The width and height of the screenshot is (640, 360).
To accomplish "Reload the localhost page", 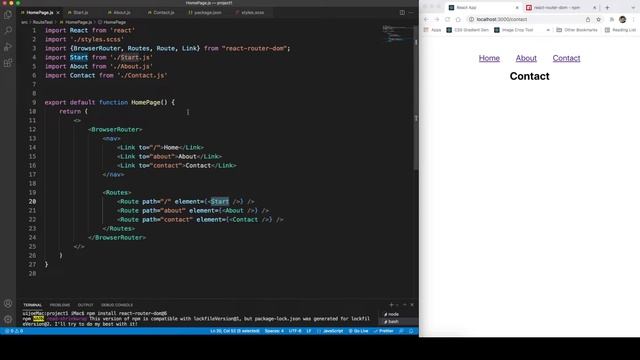I will click(447, 19).
